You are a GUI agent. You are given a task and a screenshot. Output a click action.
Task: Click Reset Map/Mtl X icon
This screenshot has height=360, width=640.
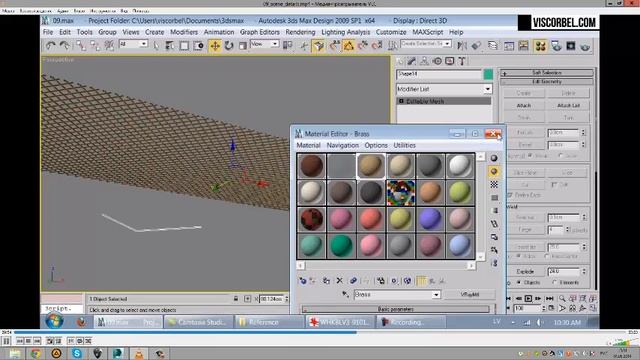click(x=339, y=281)
